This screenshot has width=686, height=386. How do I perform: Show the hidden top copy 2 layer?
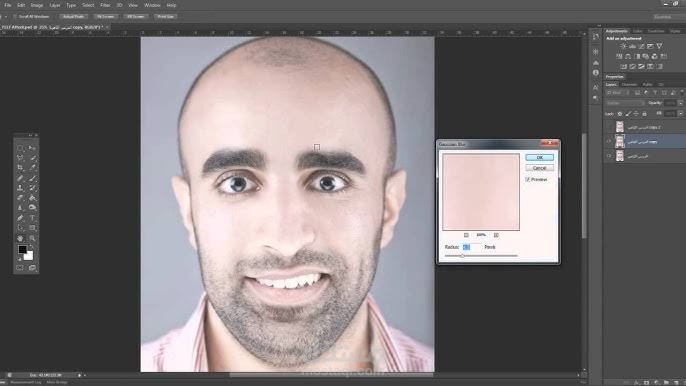(609, 127)
